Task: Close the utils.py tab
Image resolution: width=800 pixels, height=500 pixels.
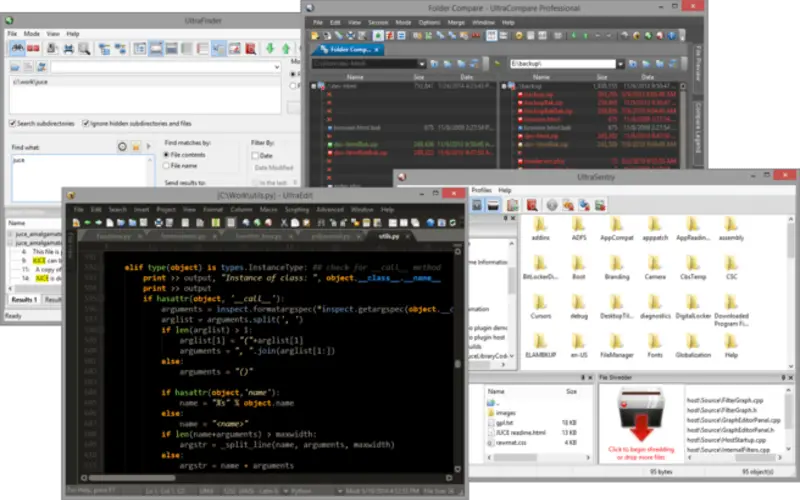Action: (408, 237)
